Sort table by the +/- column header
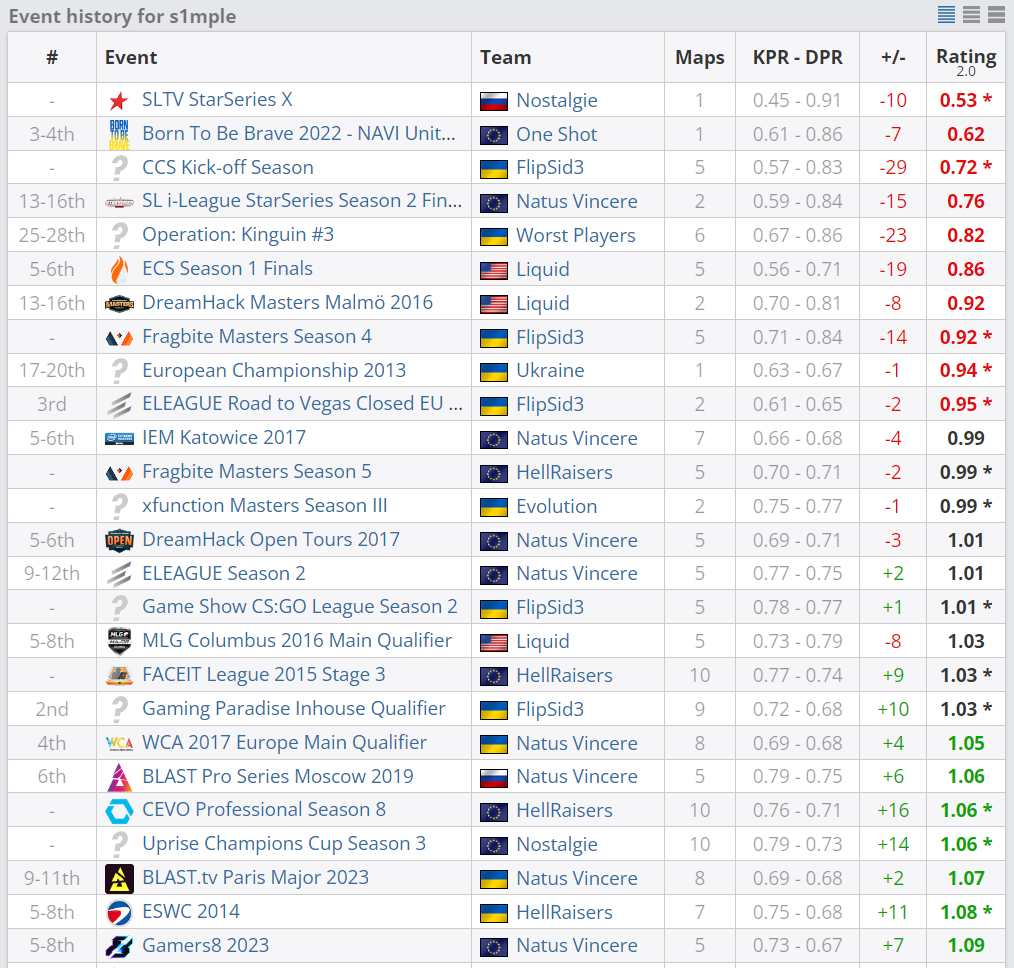 pos(893,57)
